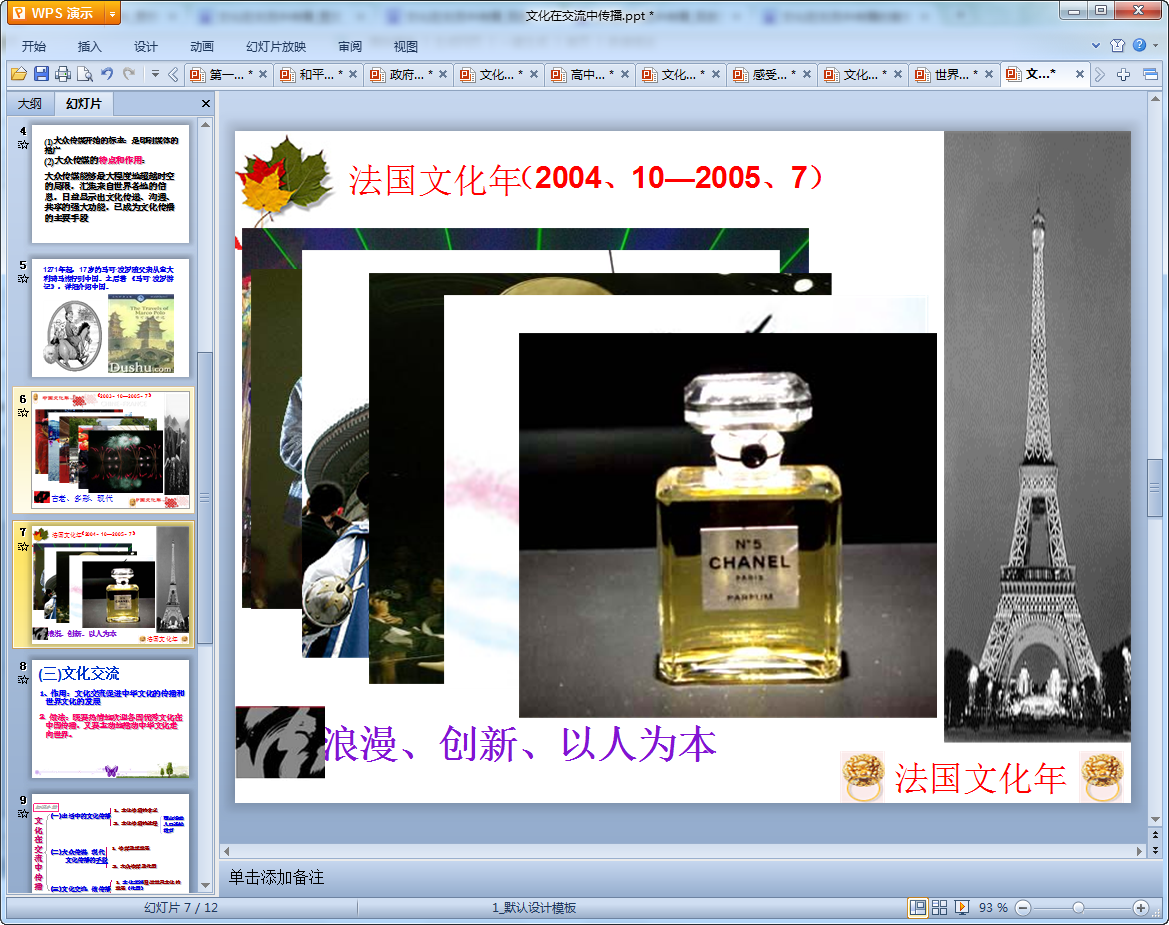Switch to normal view icon in status bar
Image resolution: width=1169 pixels, height=925 pixels.
(918, 907)
